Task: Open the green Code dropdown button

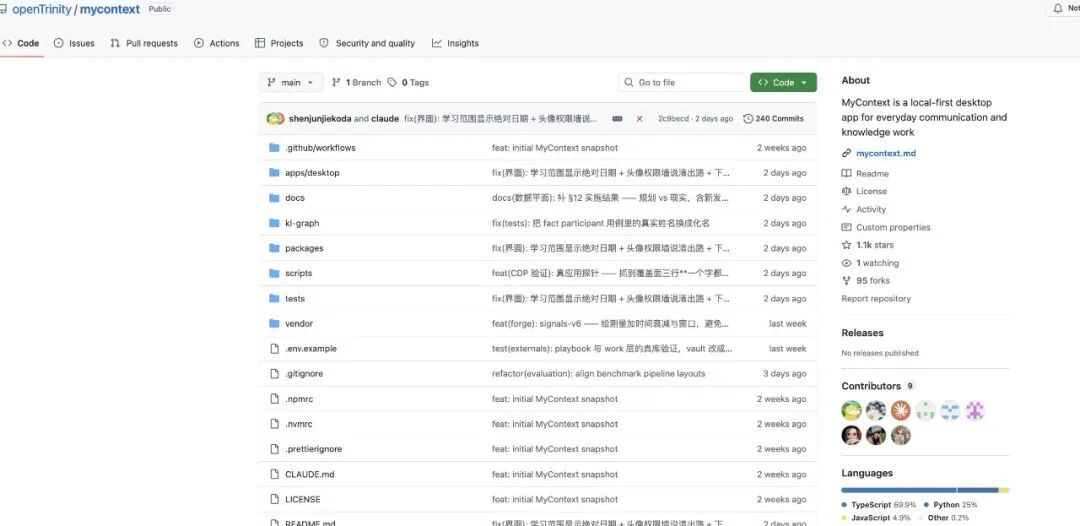Action: click(x=783, y=82)
